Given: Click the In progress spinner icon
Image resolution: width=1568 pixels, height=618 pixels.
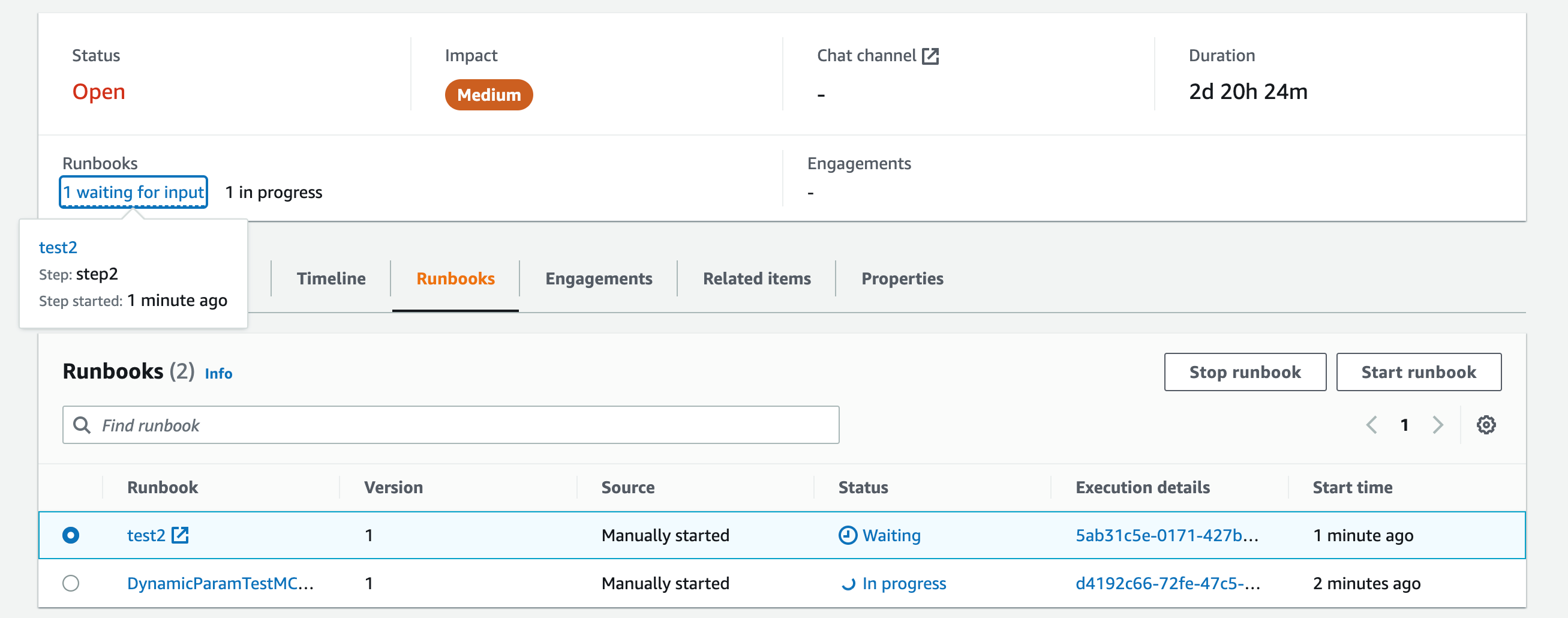Looking at the screenshot, I should pyautogui.click(x=848, y=583).
